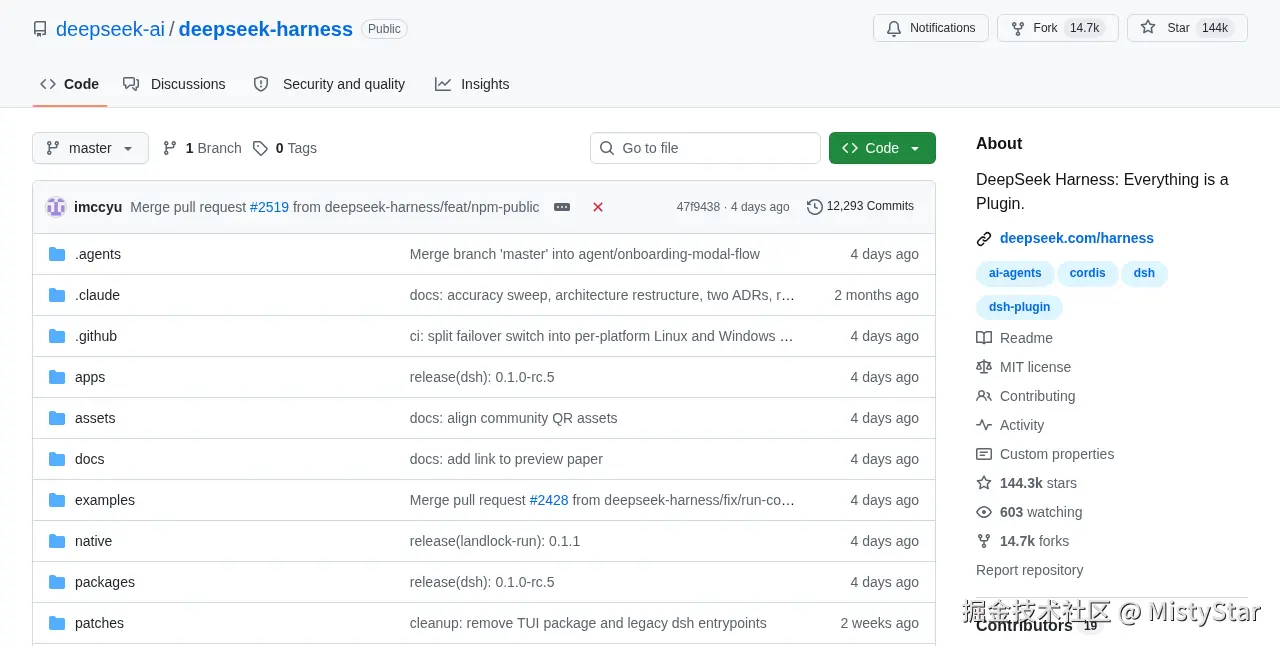Click the tag icon beside 0 Tags
Viewport: 1280px width, 646px height.
point(260,148)
